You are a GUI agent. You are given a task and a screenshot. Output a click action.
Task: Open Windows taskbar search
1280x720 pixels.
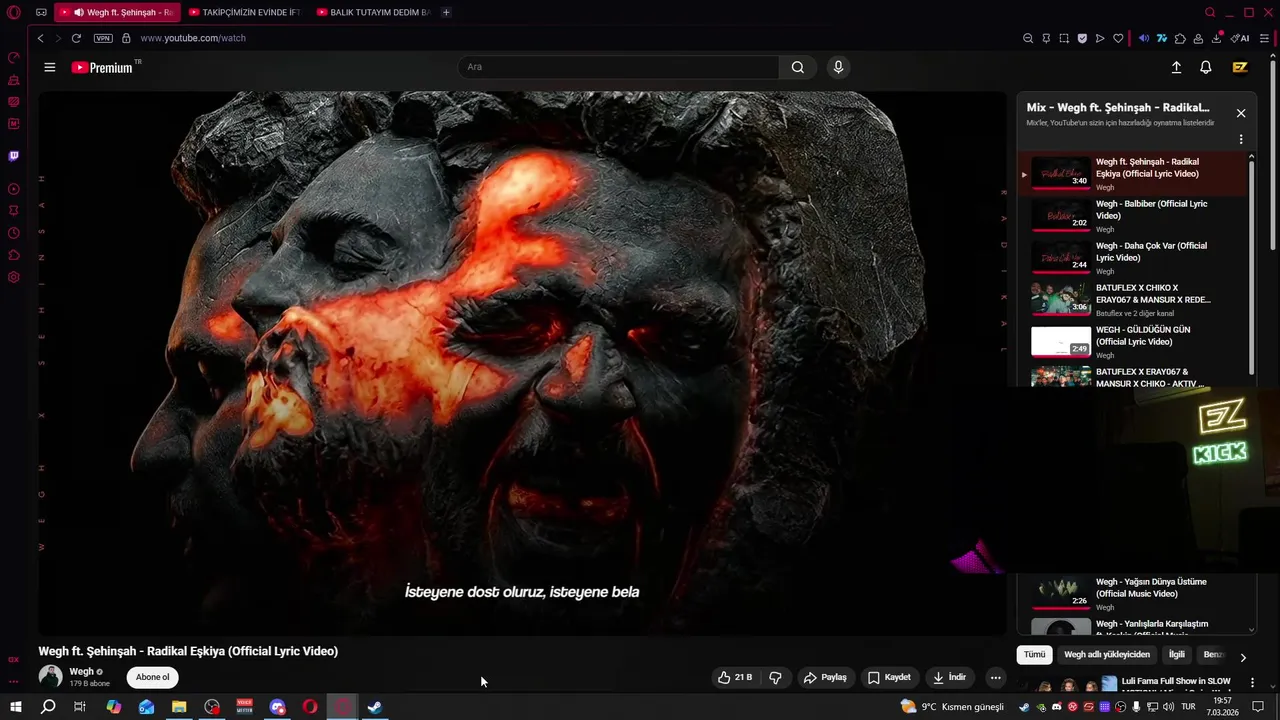[48, 707]
